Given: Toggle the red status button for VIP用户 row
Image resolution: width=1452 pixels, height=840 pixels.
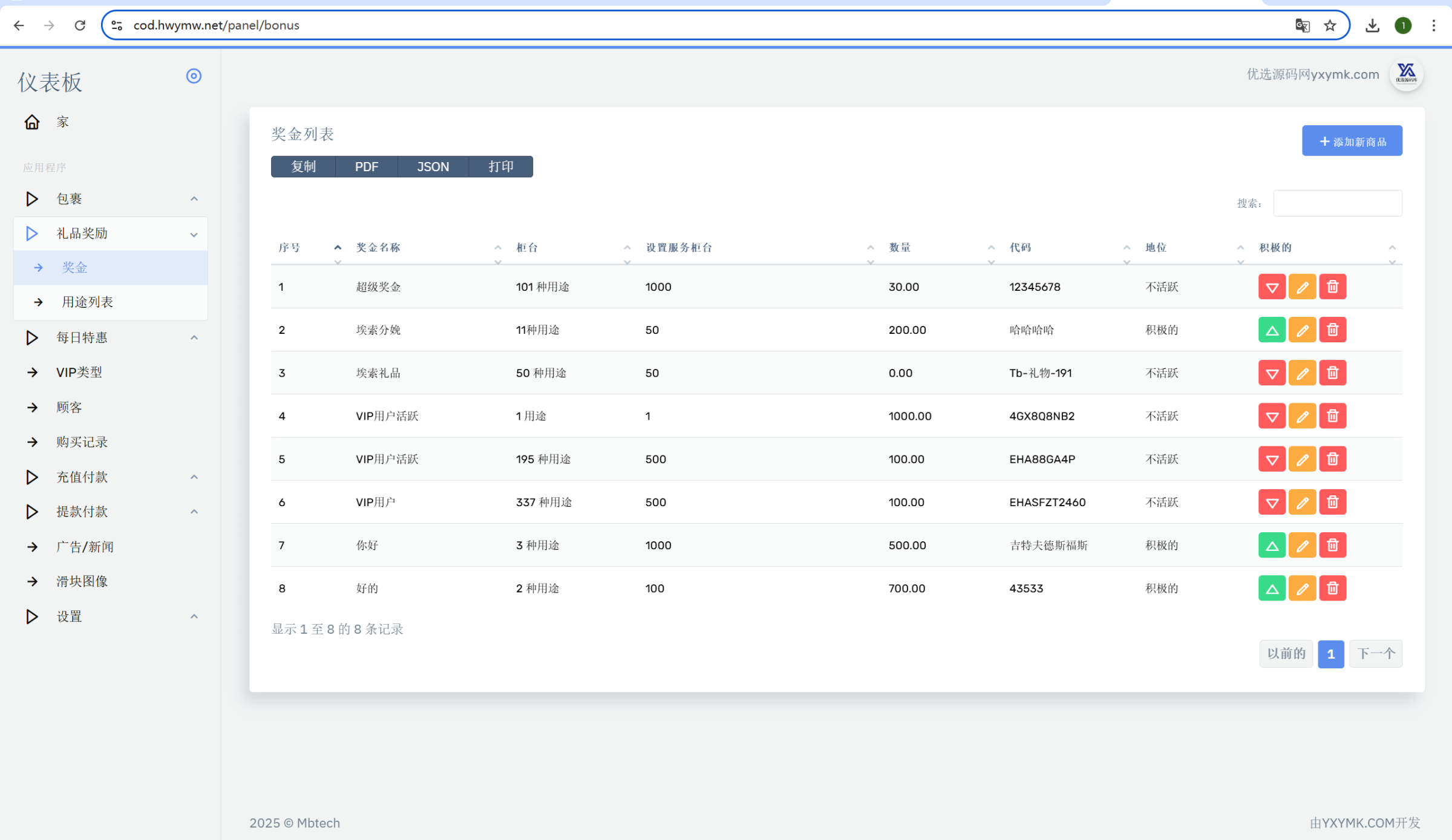Looking at the screenshot, I should tap(1272, 502).
